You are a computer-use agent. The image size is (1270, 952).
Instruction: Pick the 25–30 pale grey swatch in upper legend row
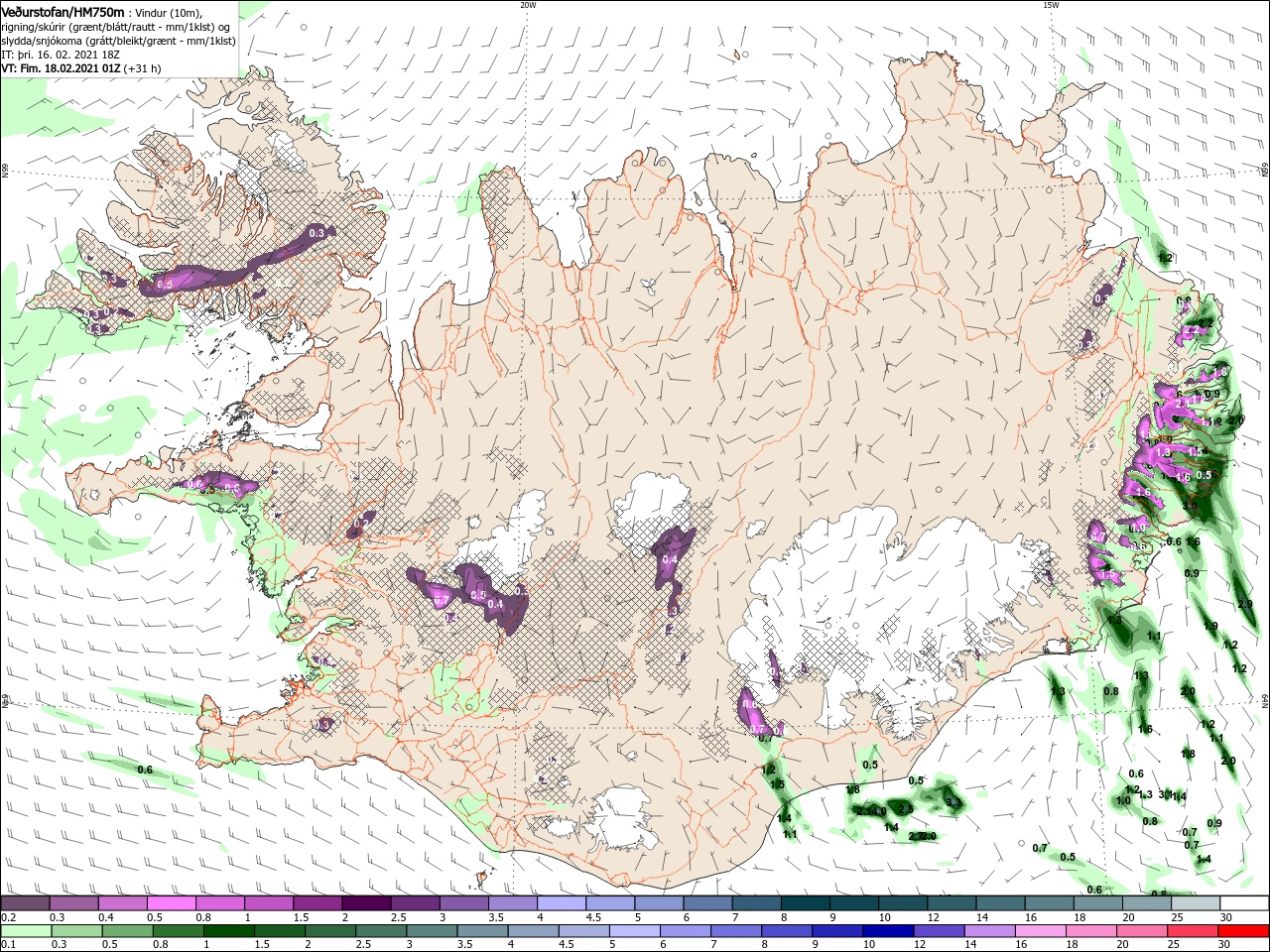click(1196, 903)
